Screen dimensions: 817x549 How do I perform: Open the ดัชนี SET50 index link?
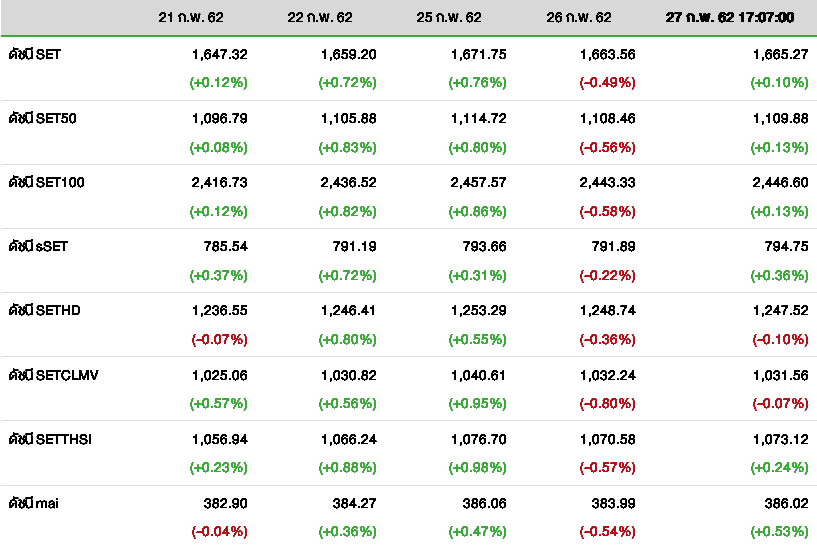click(43, 118)
